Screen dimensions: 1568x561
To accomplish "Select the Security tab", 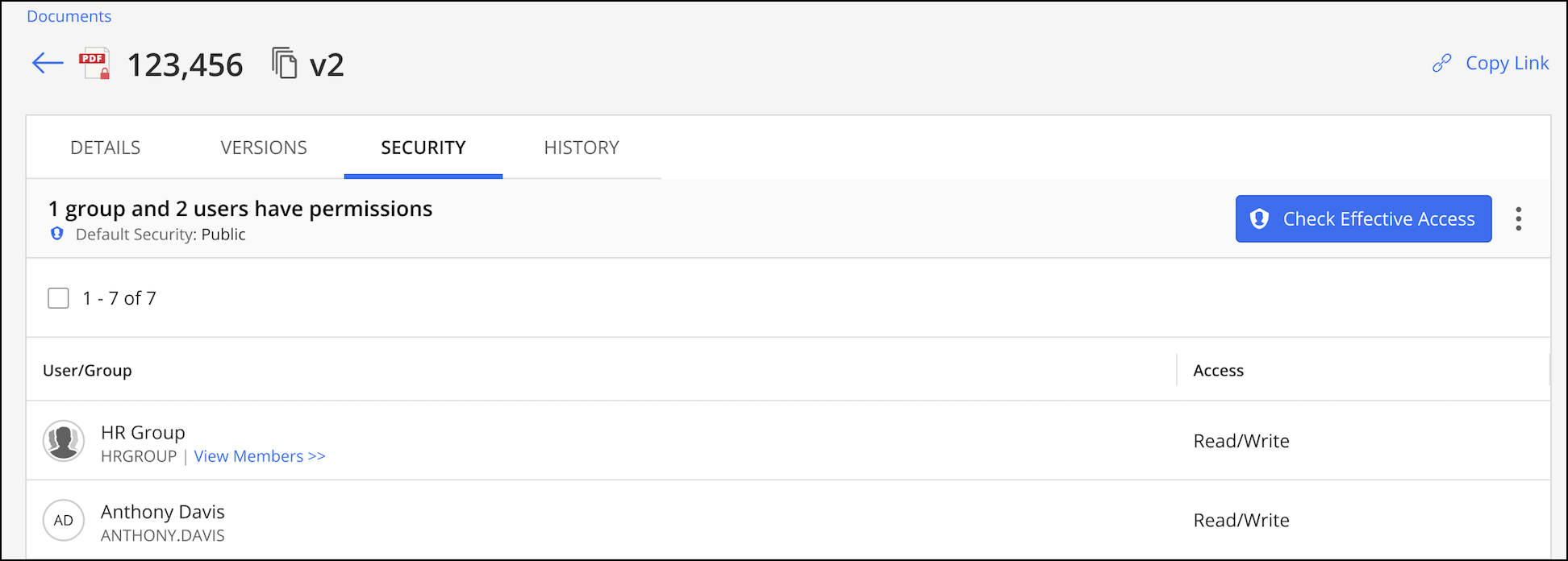I will tap(423, 148).
